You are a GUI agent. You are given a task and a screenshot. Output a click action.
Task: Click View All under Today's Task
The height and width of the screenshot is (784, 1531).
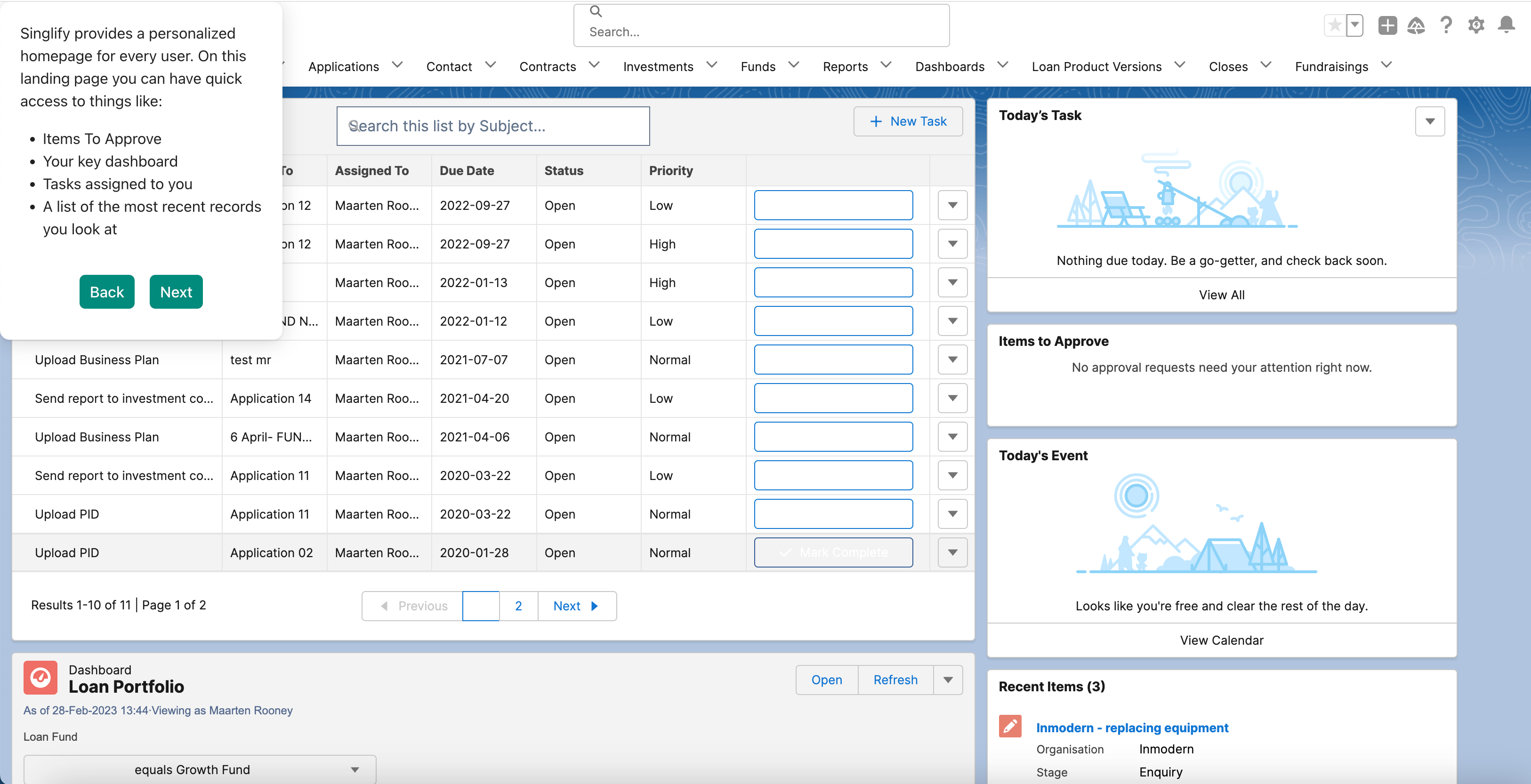pos(1221,295)
